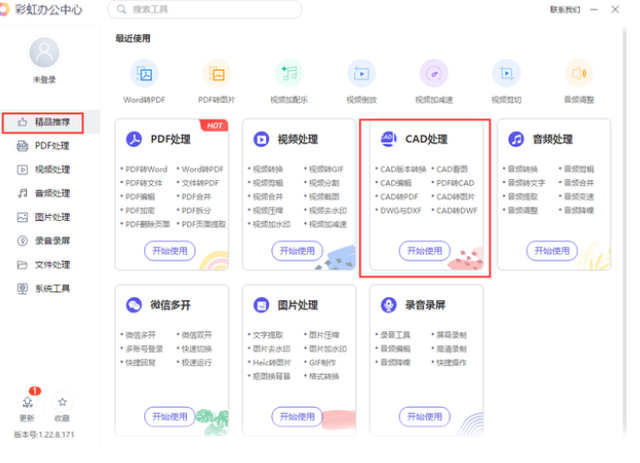Open the 音频调整 recent tool icon
The image size is (640, 463).
tap(579, 74)
